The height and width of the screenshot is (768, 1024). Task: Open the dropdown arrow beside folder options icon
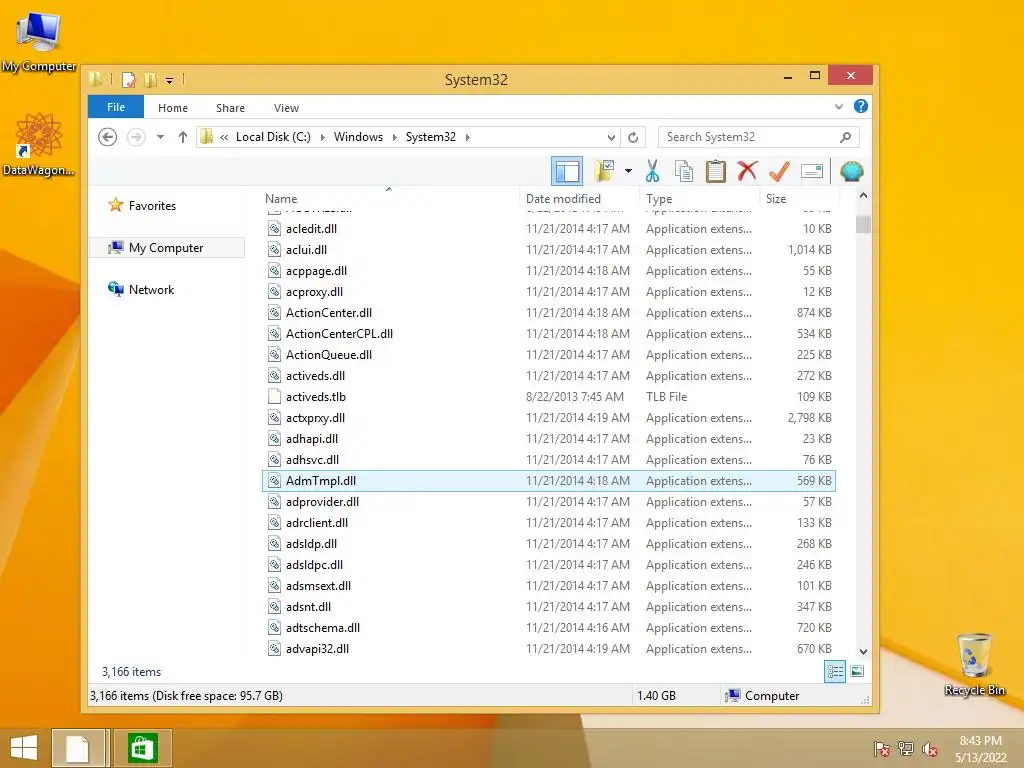tap(628, 172)
